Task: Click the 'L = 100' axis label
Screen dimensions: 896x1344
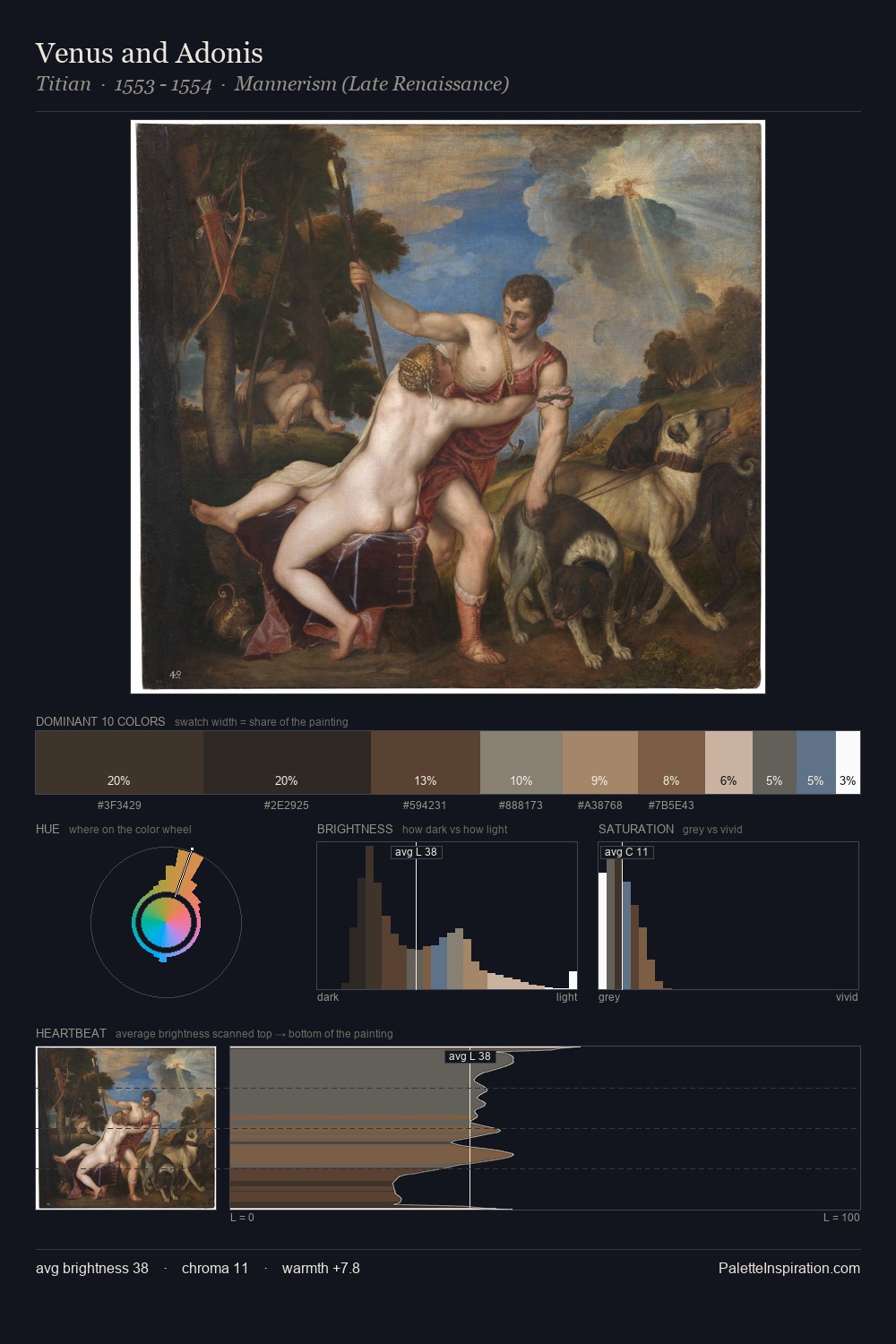Action: tap(841, 1218)
